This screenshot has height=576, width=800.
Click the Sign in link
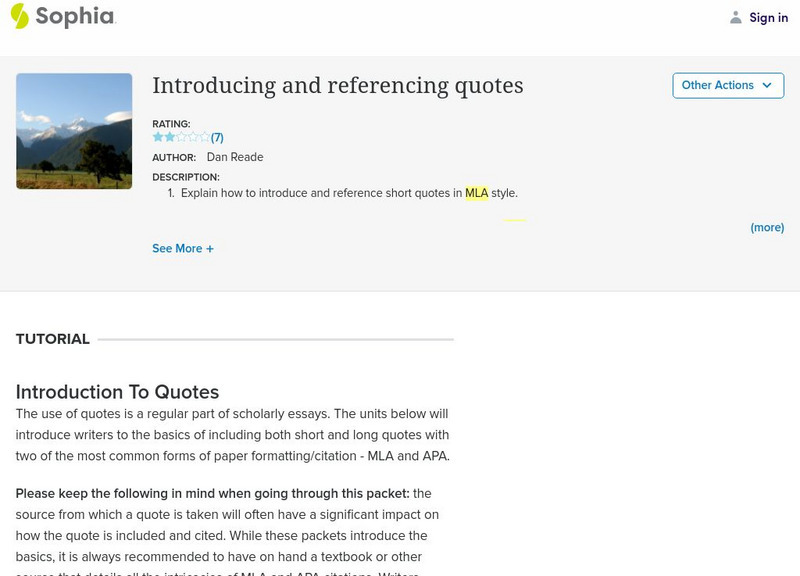tap(768, 18)
